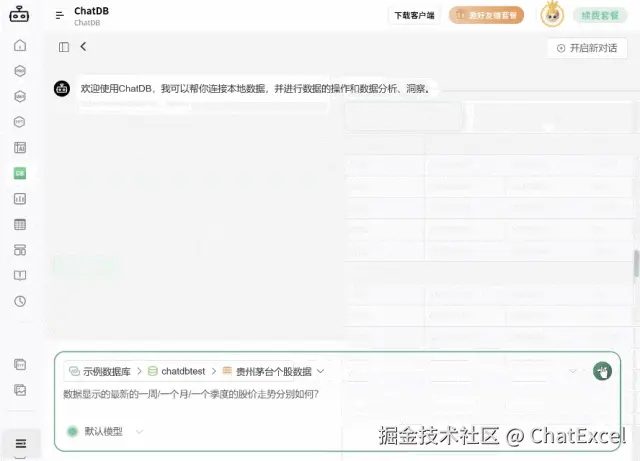Start a new chat via 开启新对话
The height and width of the screenshot is (461, 640).
coord(587,48)
